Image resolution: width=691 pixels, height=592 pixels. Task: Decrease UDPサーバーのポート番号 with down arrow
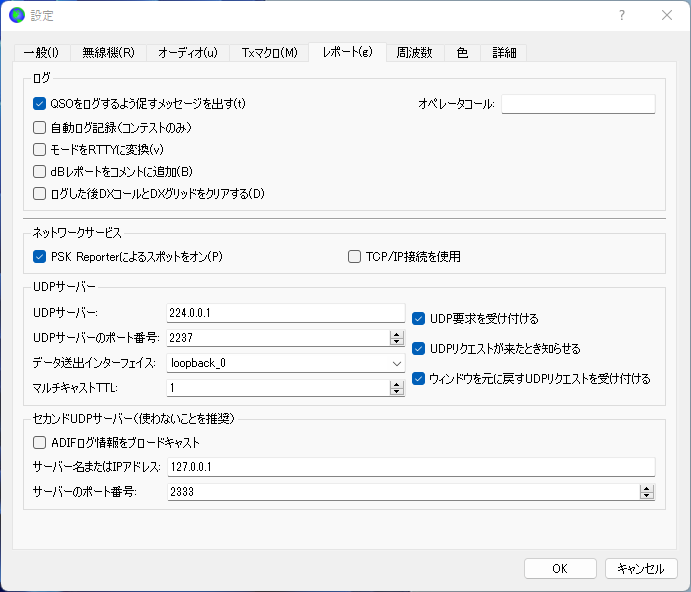397,342
